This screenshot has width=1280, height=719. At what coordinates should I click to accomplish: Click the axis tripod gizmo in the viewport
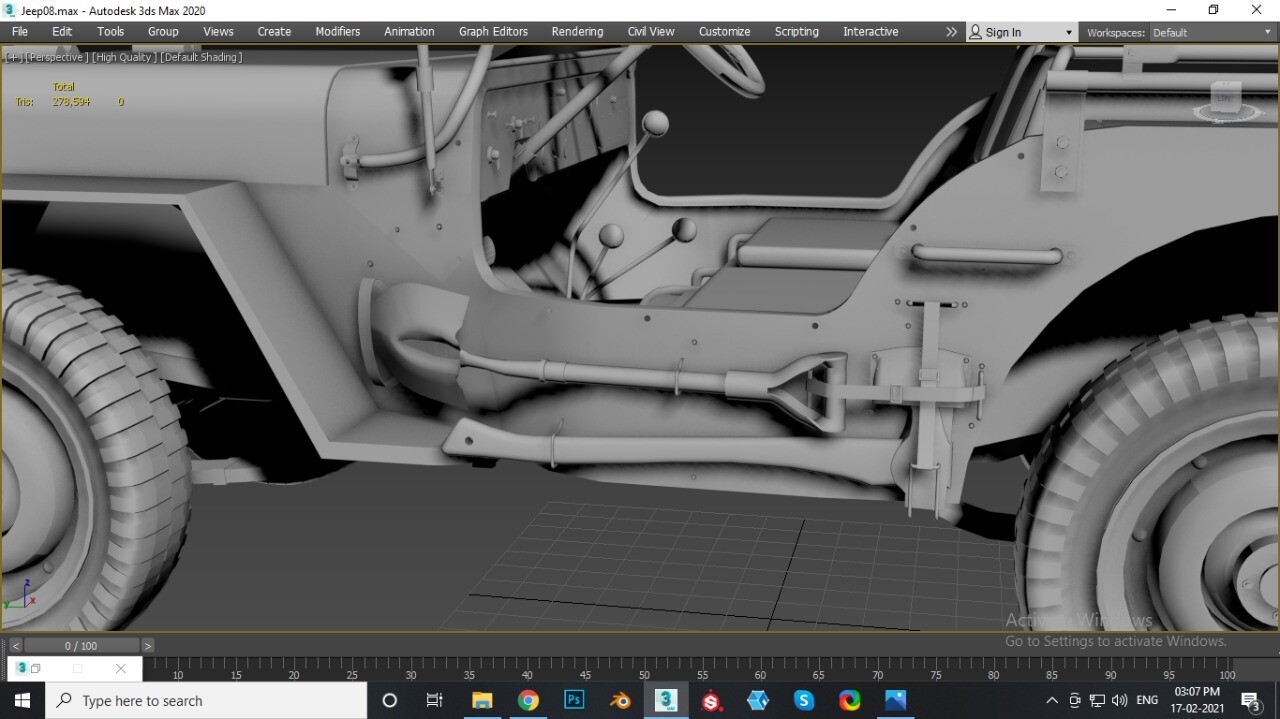tap(20, 594)
